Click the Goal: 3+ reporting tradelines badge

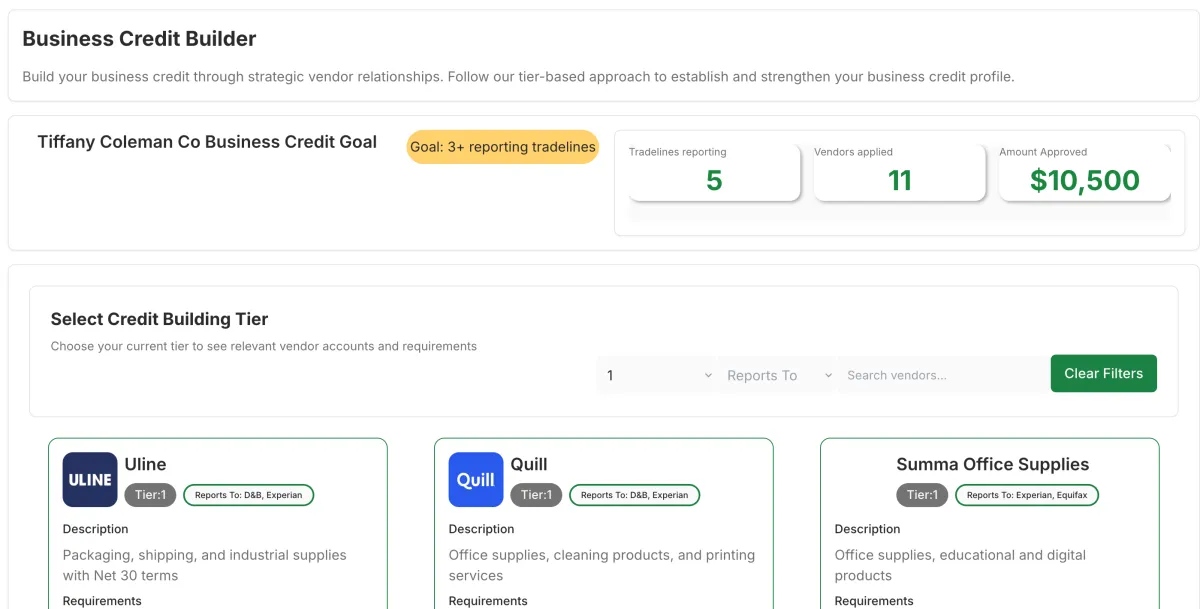[x=503, y=147]
